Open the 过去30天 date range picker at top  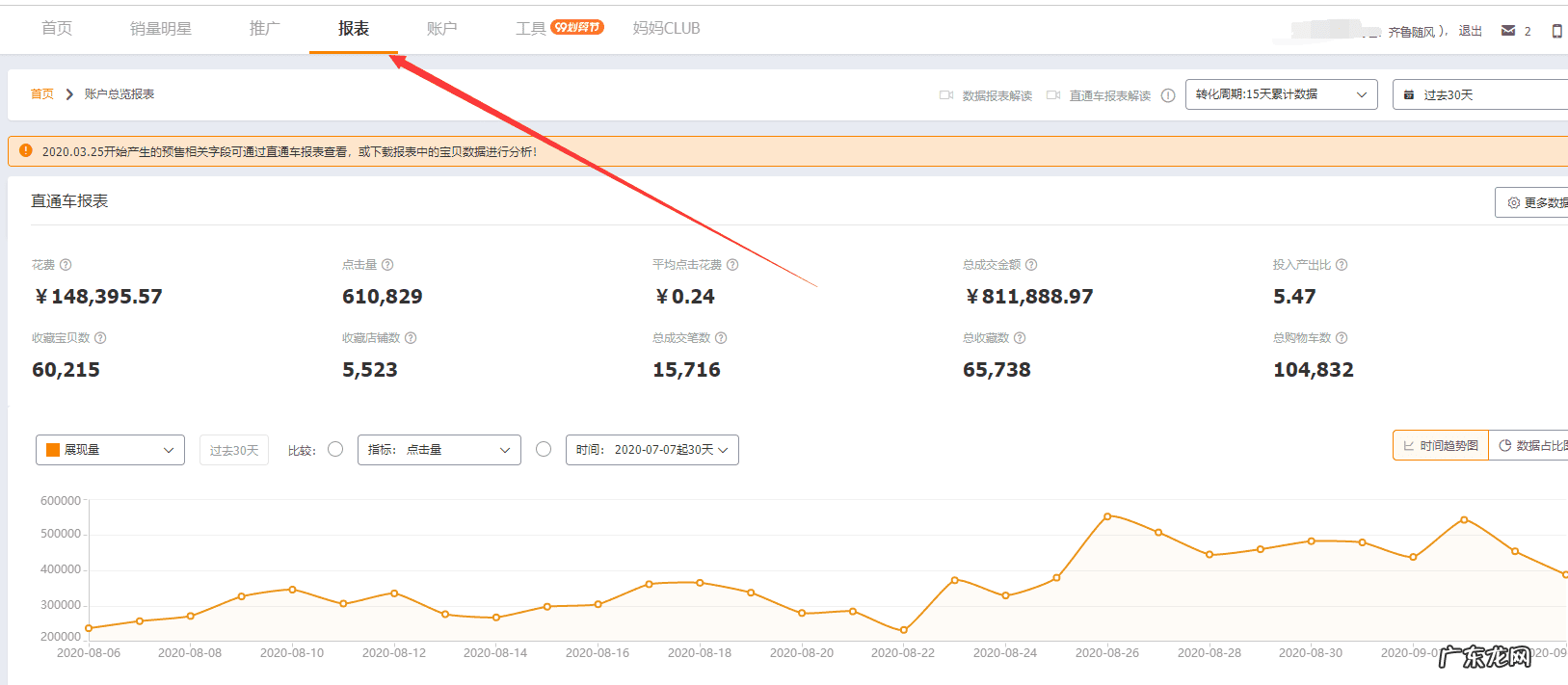coord(1480,94)
